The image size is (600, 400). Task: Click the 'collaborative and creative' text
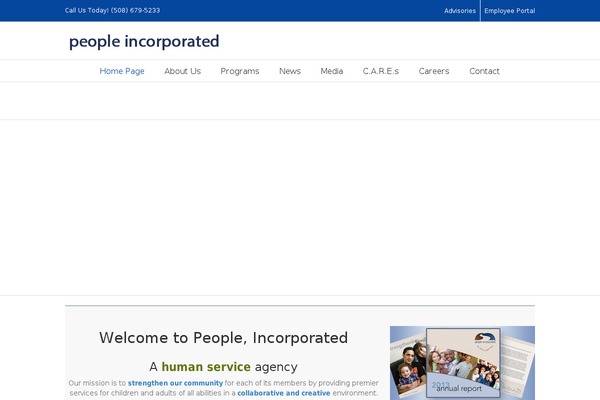tap(284, 393)
